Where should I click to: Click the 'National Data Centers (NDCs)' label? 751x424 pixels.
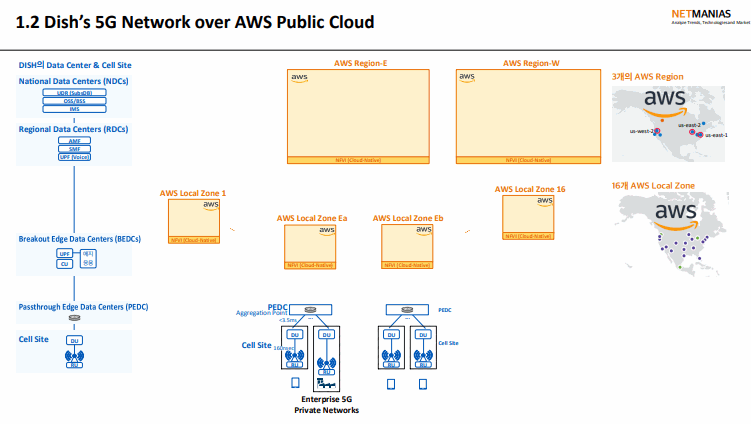pos(73,81)
